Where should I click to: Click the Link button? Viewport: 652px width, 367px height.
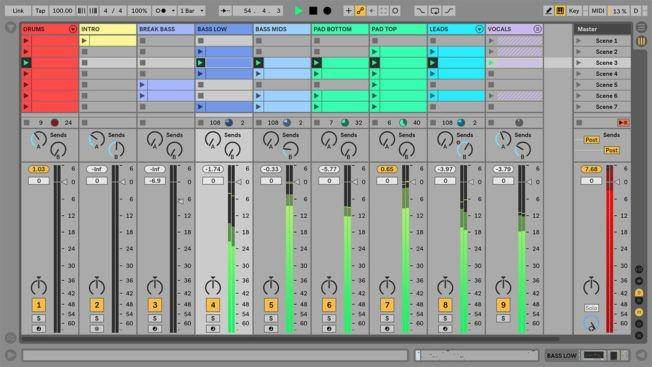coord(18,11)
